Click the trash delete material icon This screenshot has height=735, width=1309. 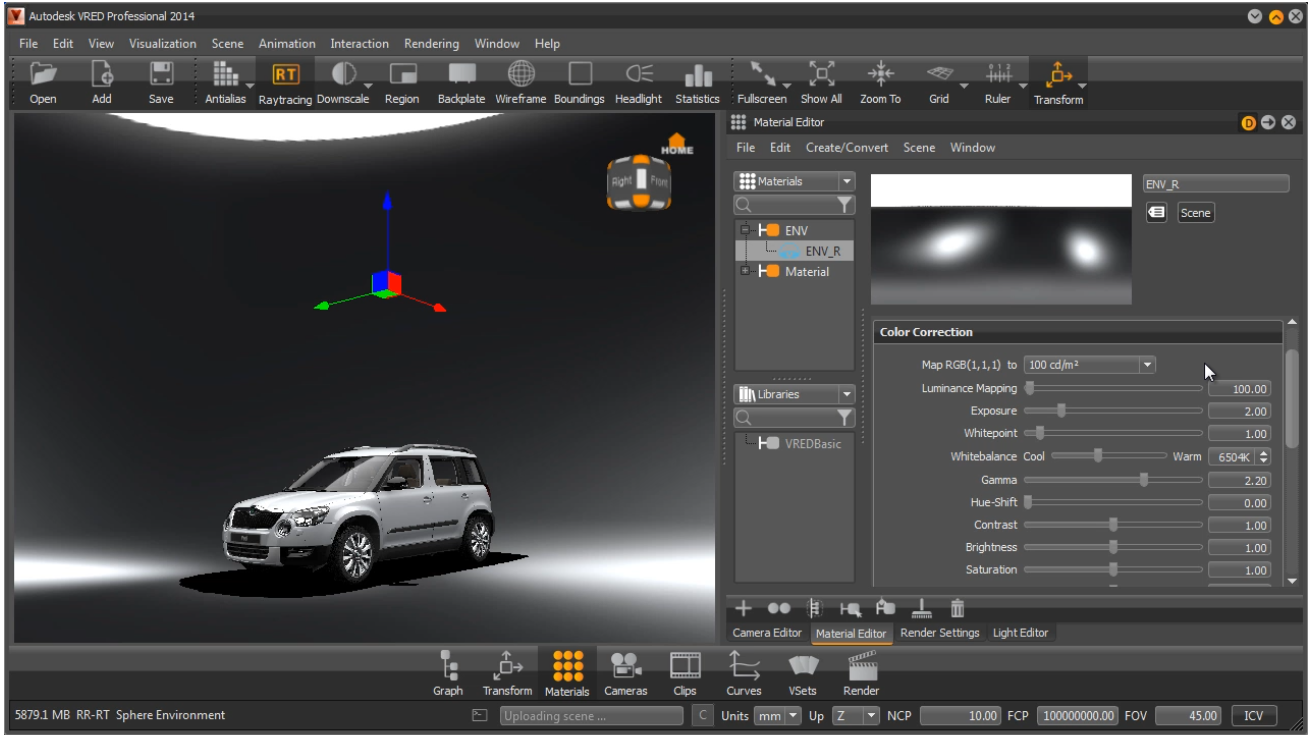[957, 608]
